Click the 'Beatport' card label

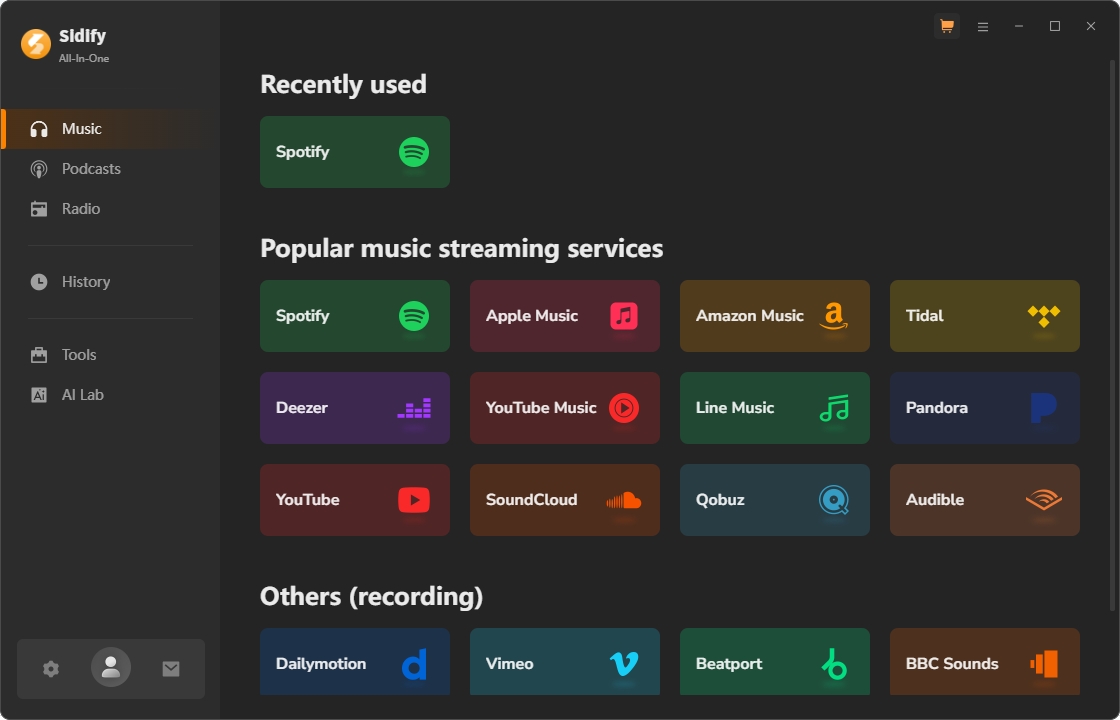coord(729,664)
